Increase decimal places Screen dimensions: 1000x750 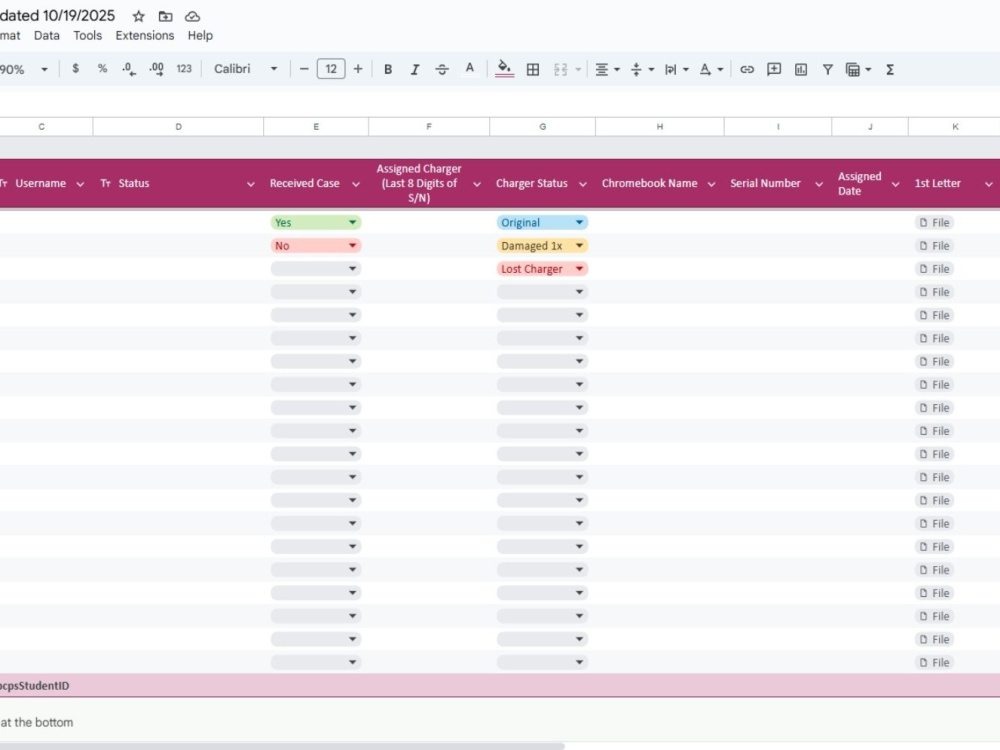156,69
